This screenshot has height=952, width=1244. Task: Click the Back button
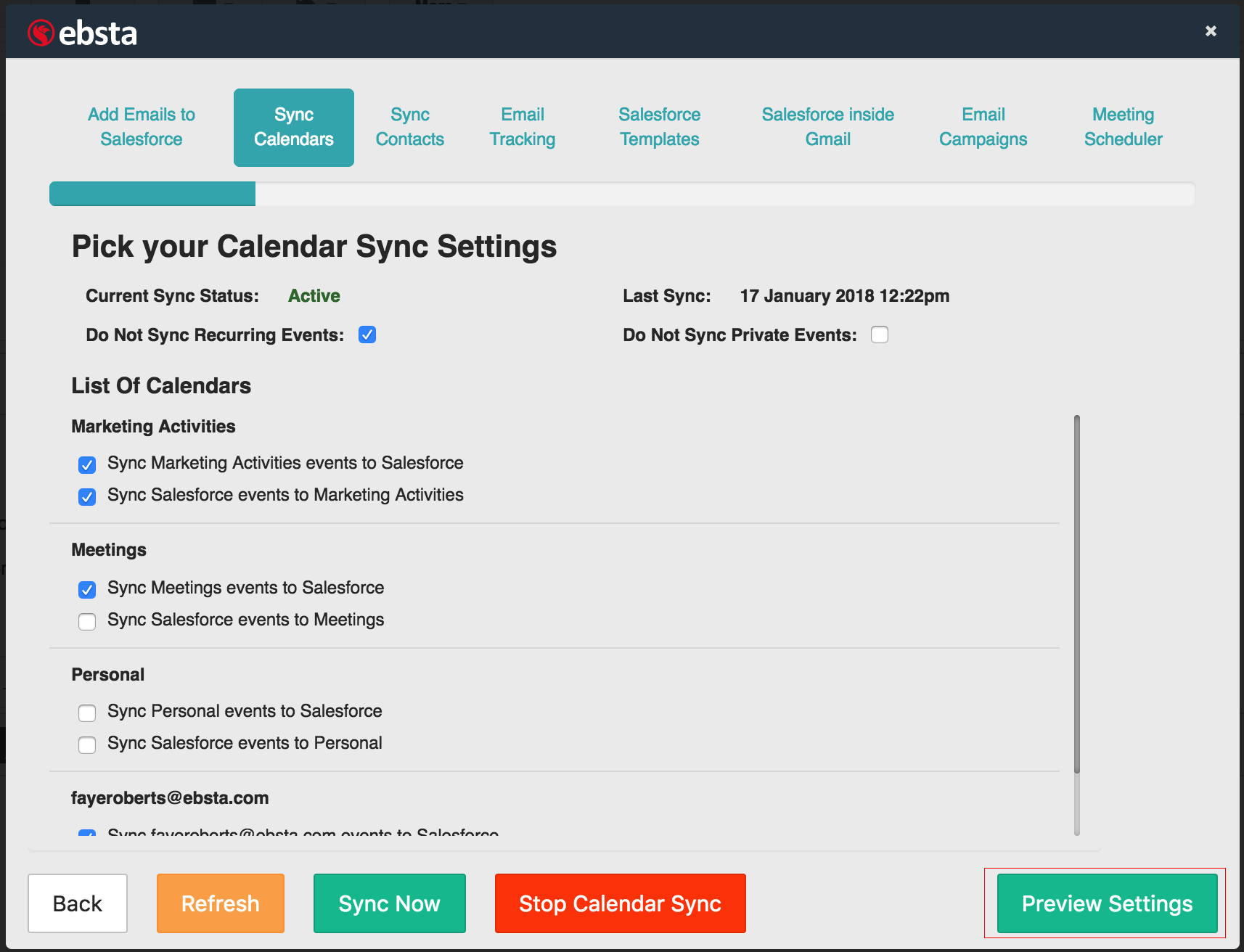(78, 903)
